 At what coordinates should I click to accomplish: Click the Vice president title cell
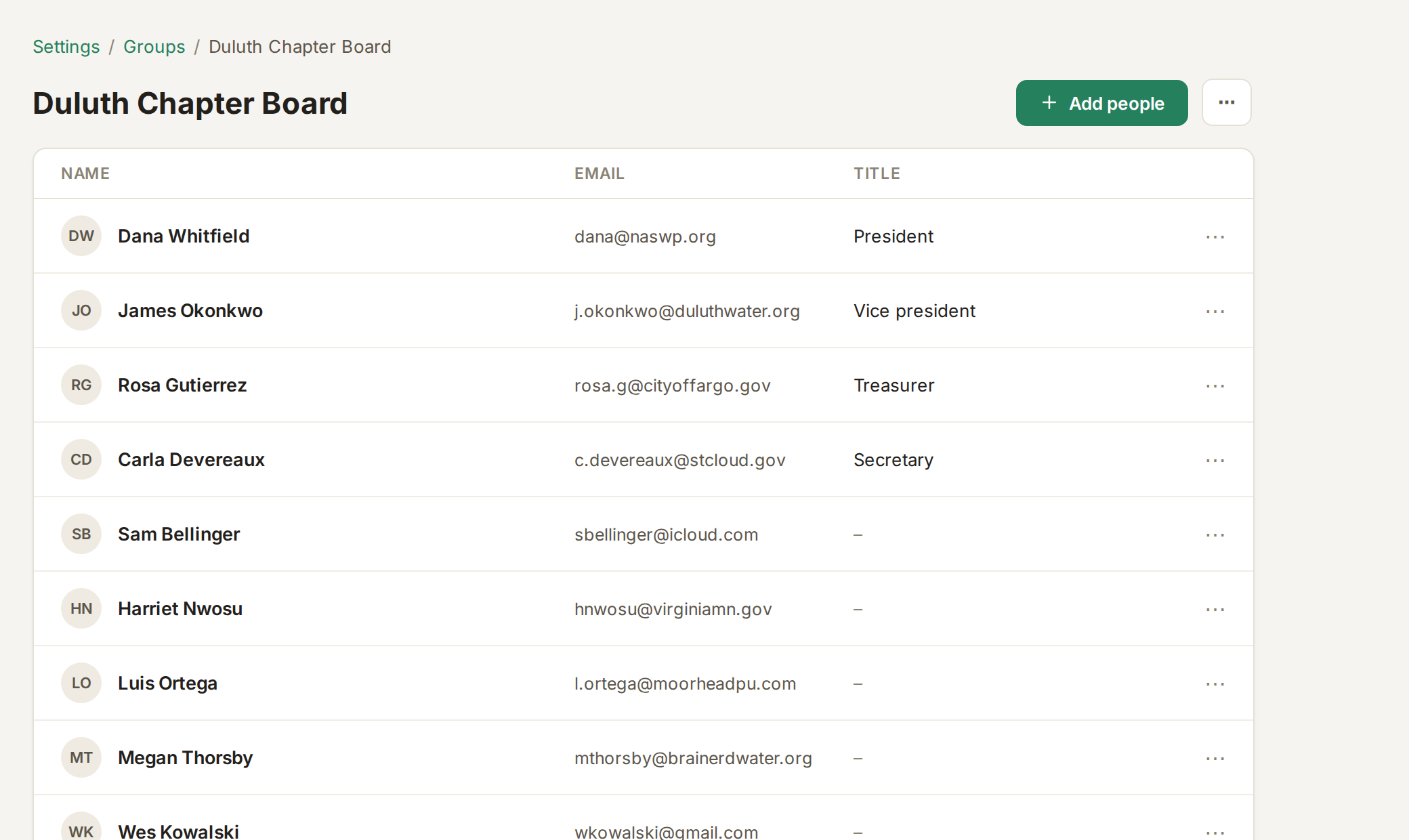click(914, 311)
